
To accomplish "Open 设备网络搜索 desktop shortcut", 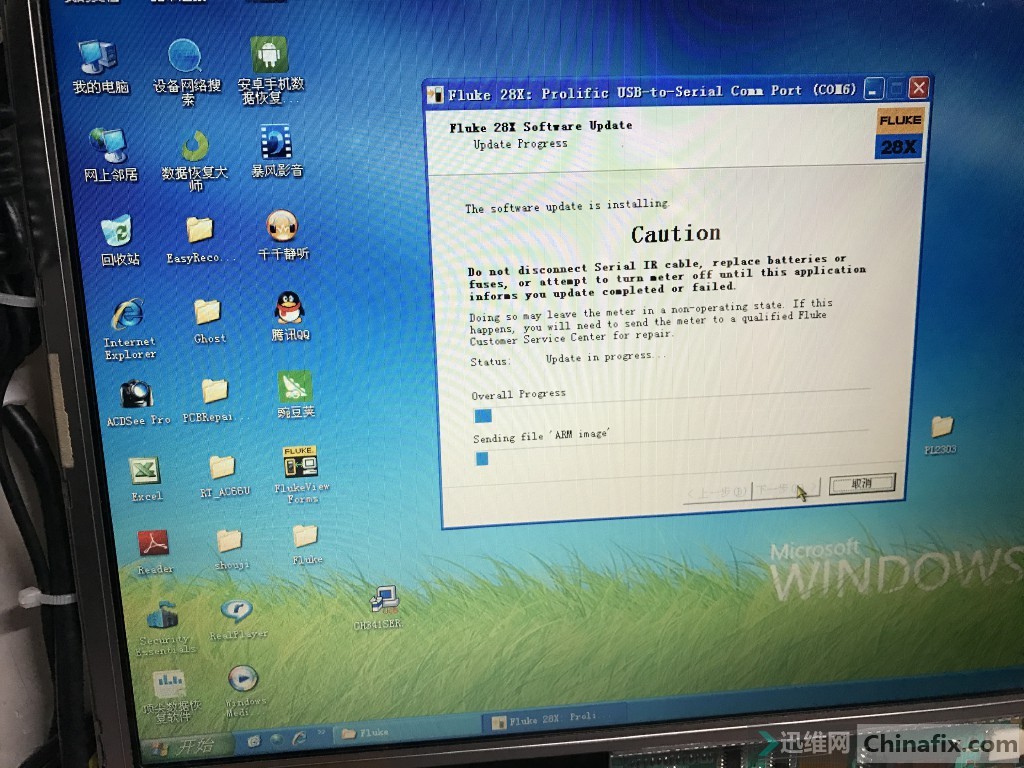I will click(186, 71).
